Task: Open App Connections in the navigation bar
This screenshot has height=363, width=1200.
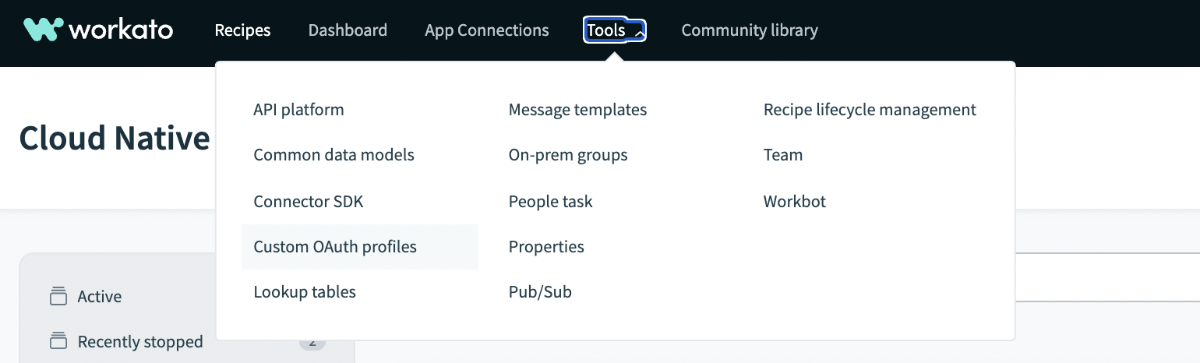Action: point(487,30)
